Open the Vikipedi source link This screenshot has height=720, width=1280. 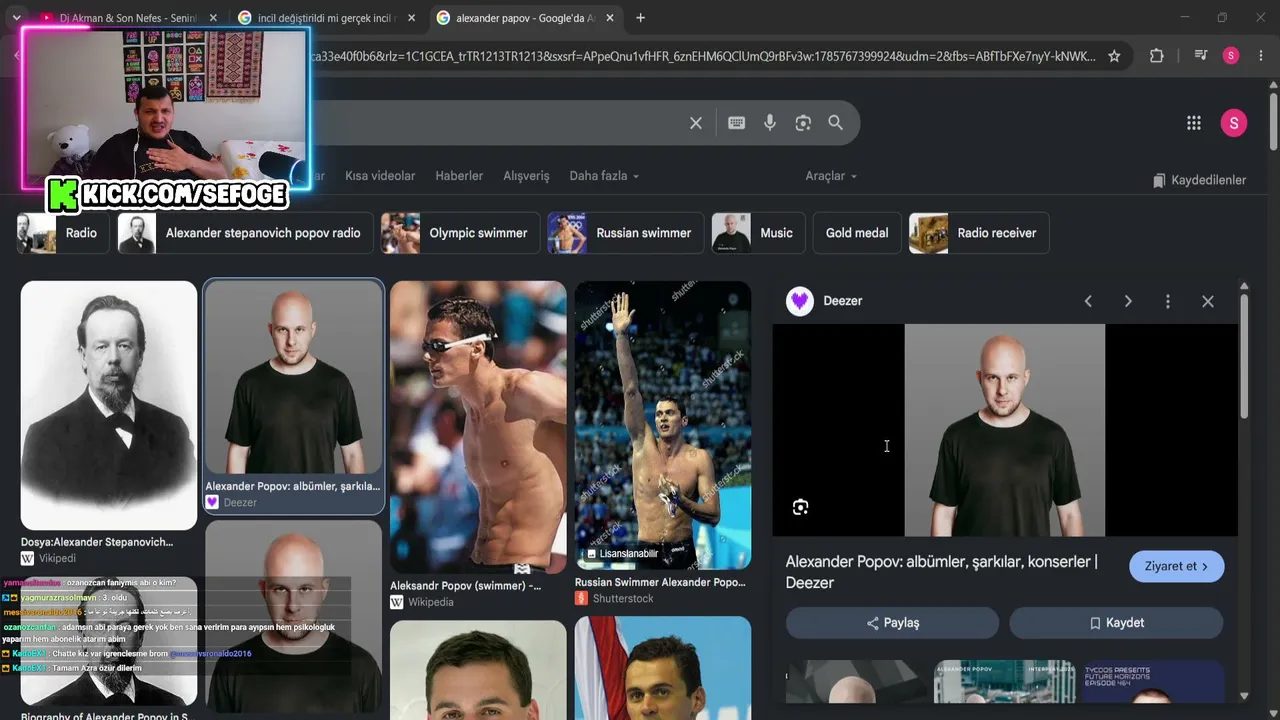(x=48, y=558)
